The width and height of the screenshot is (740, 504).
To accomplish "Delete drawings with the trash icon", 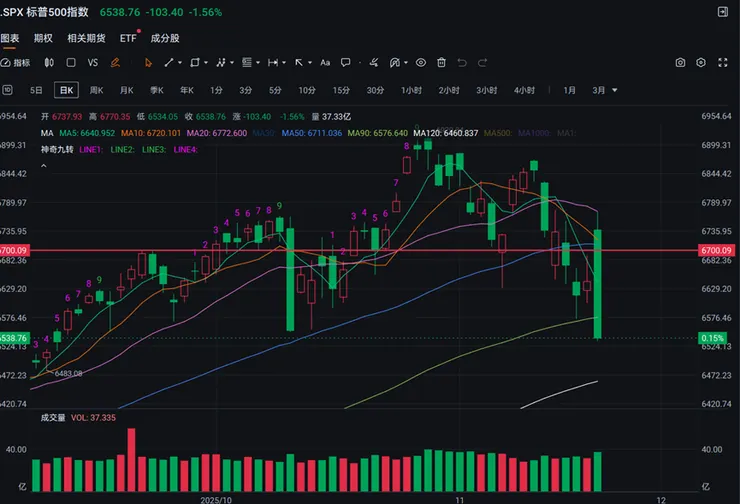I will (x=441, y=62).
